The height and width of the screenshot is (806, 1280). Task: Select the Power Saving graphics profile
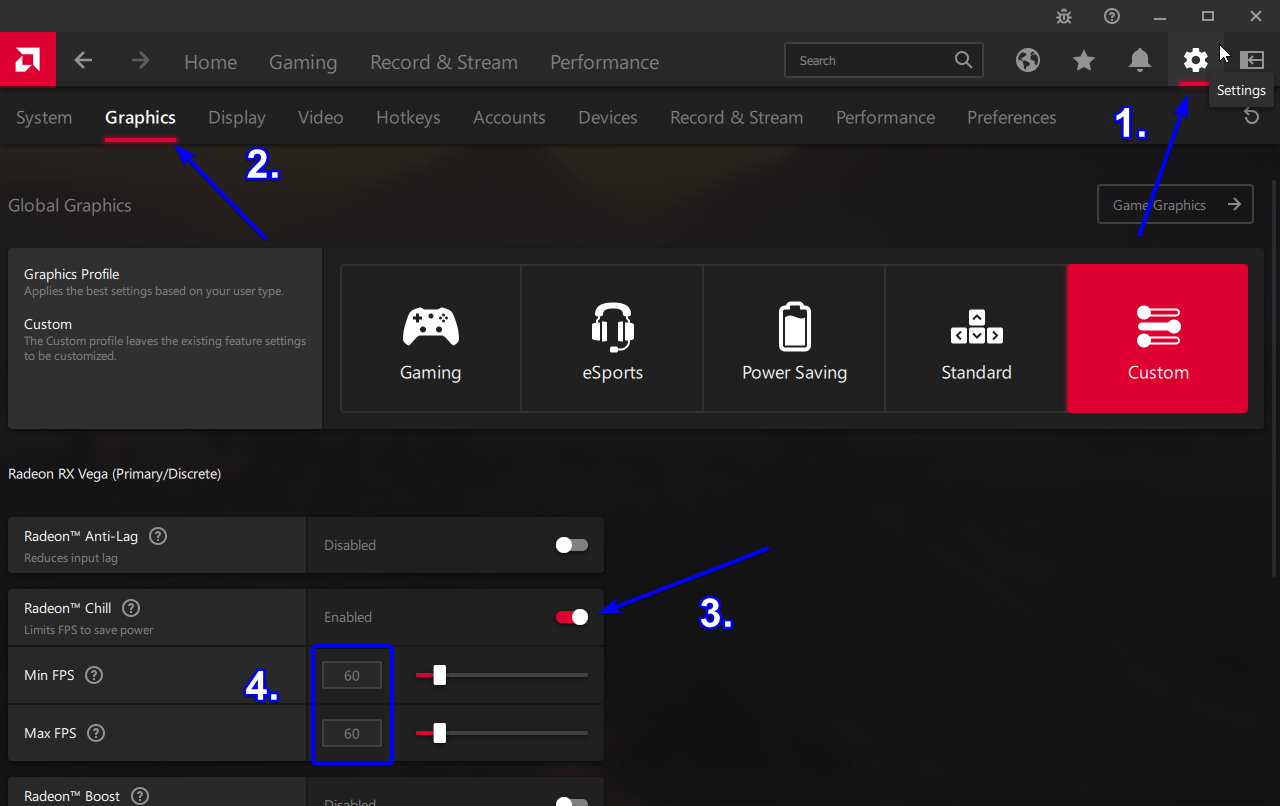(x=794, y=339)
